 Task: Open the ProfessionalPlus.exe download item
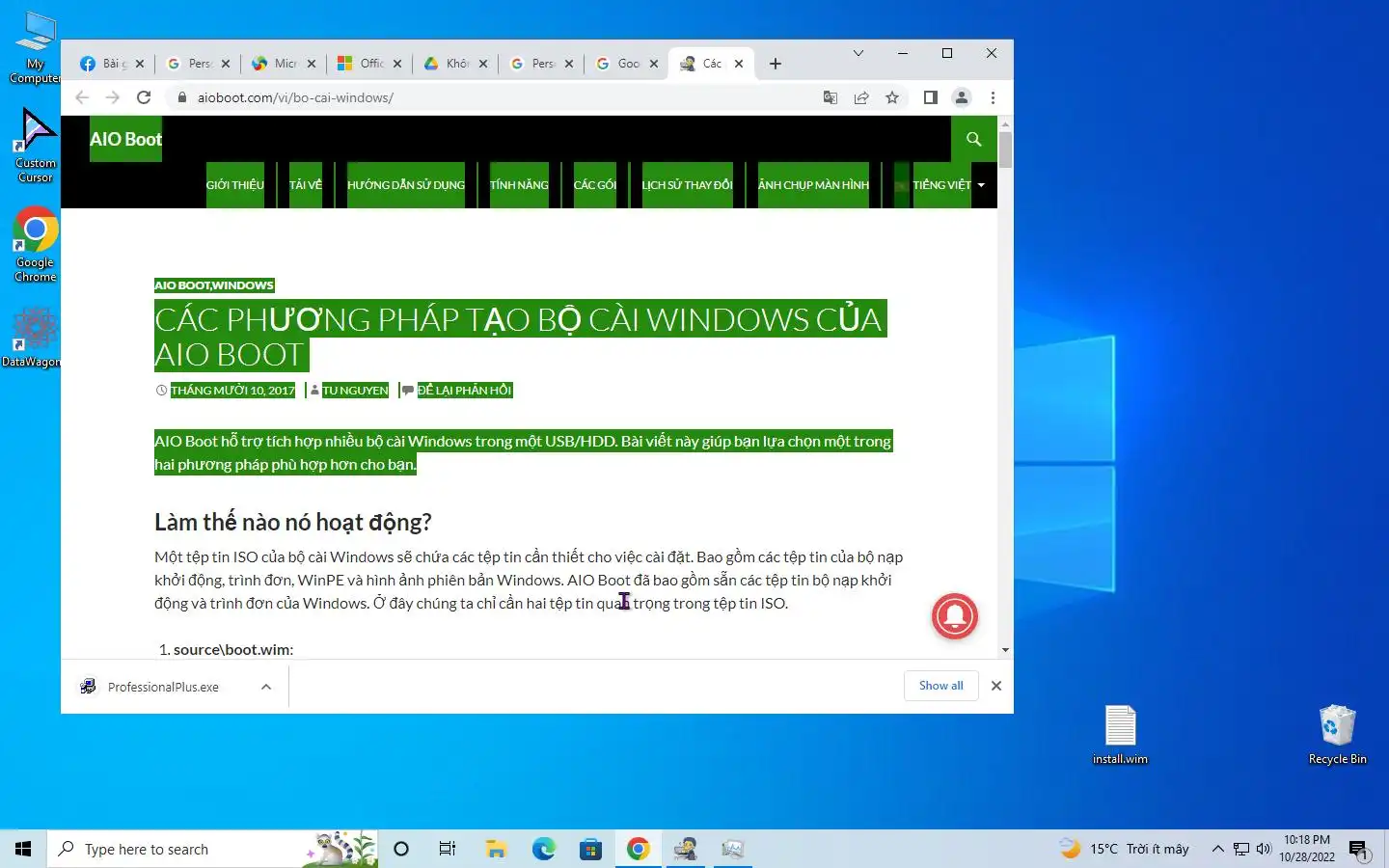coord(163,687)
